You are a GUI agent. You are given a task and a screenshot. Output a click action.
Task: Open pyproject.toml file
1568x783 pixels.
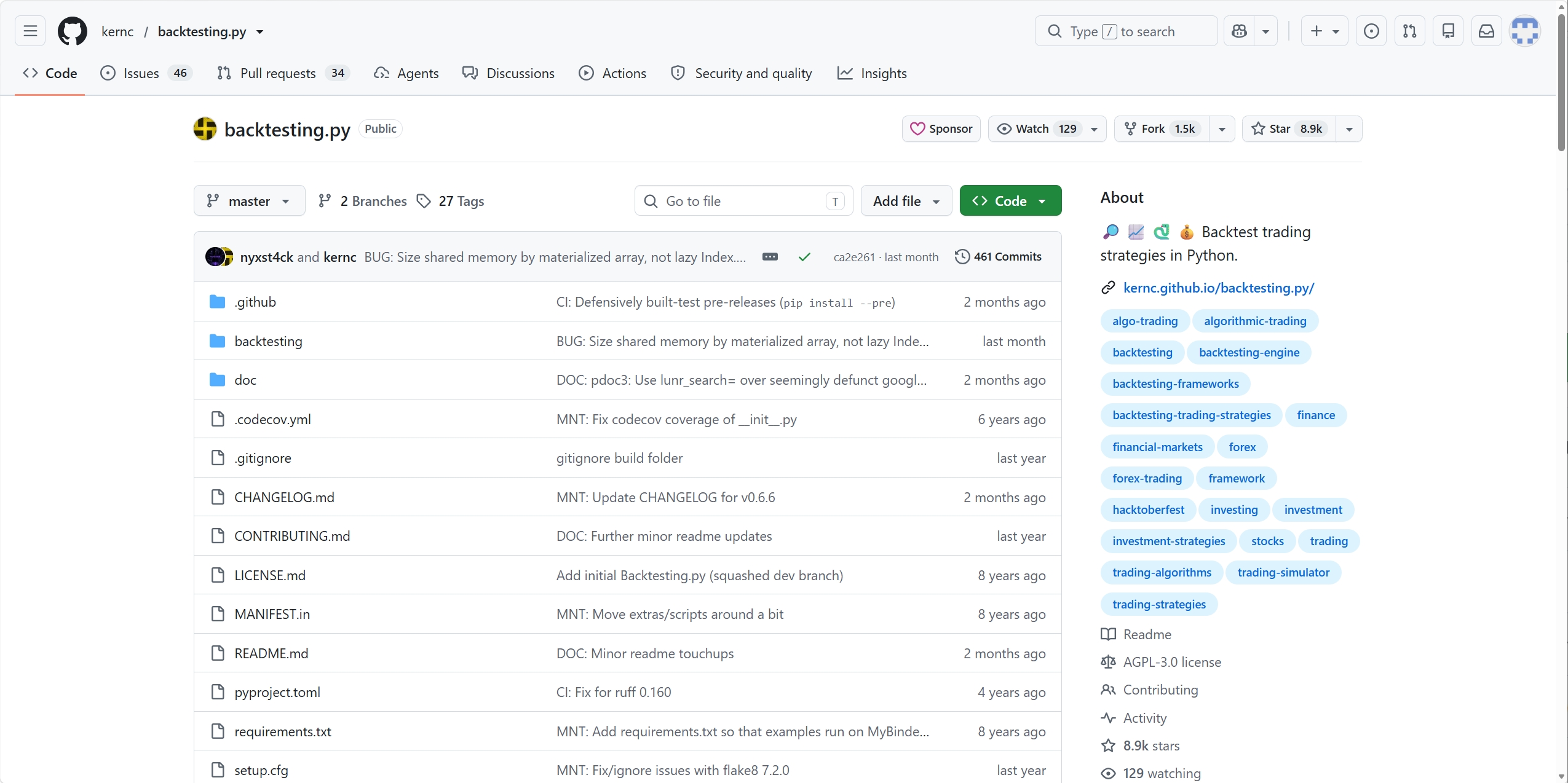click(277, 692)
